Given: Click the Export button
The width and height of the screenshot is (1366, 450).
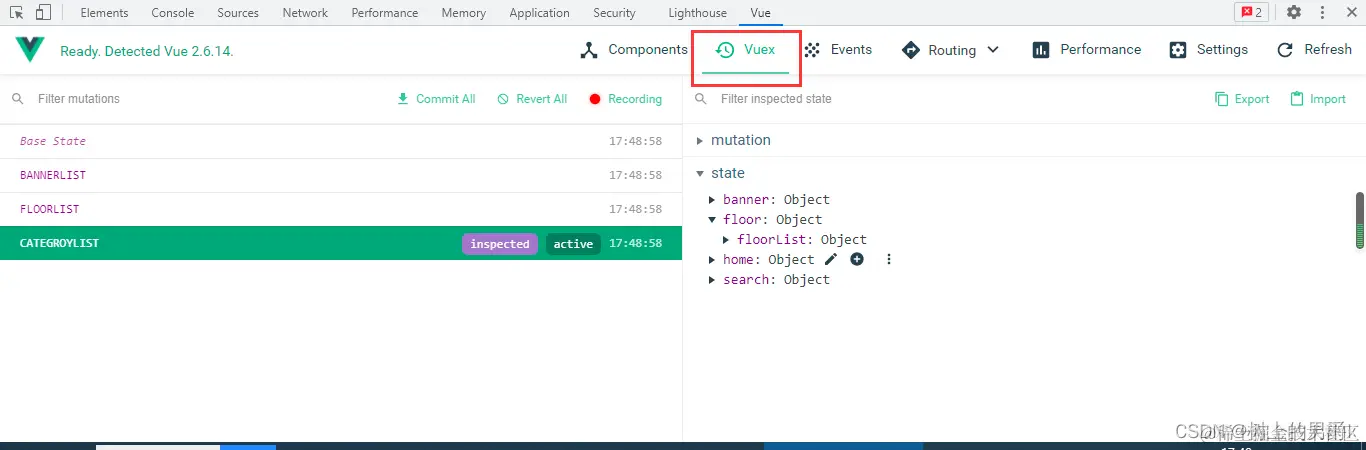Looking at the screenshot, I should [x=1242, y=99].
